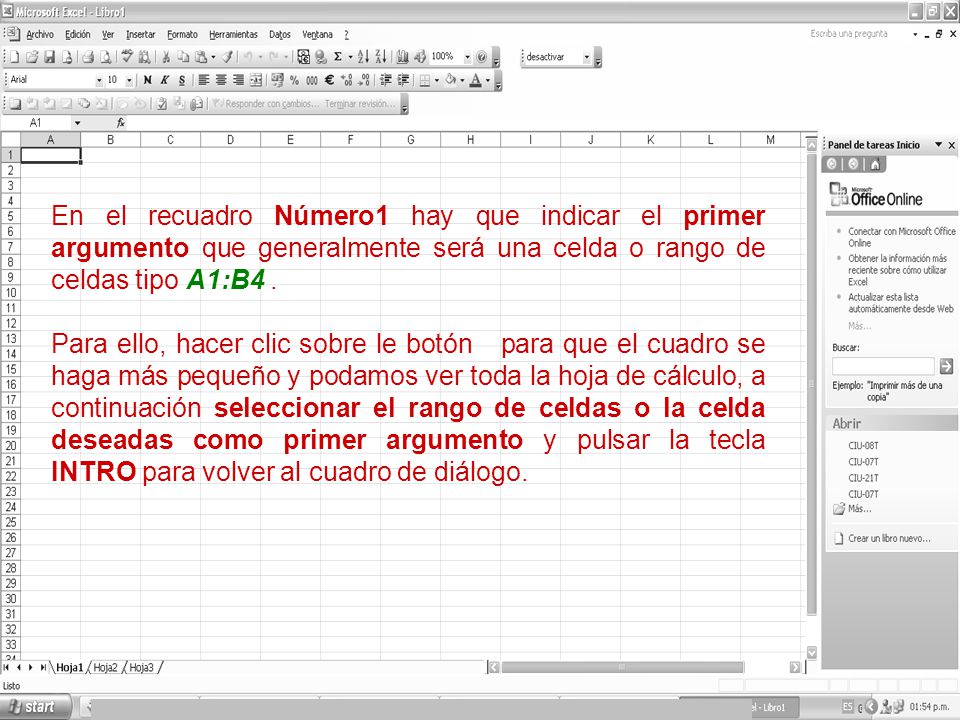The width and height of the screenshot is (960, 720).
Task: Click the Print icon
Action: point(88,57)
